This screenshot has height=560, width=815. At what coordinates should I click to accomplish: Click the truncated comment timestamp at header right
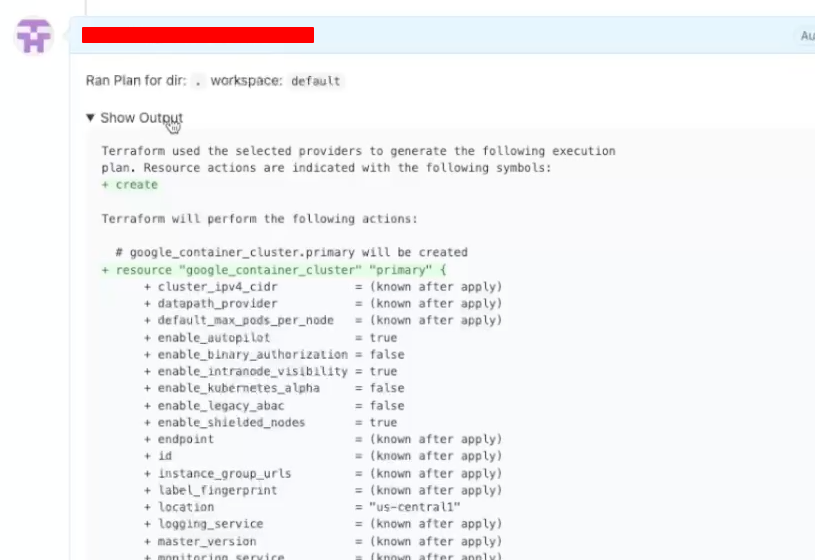coord(807,36)
